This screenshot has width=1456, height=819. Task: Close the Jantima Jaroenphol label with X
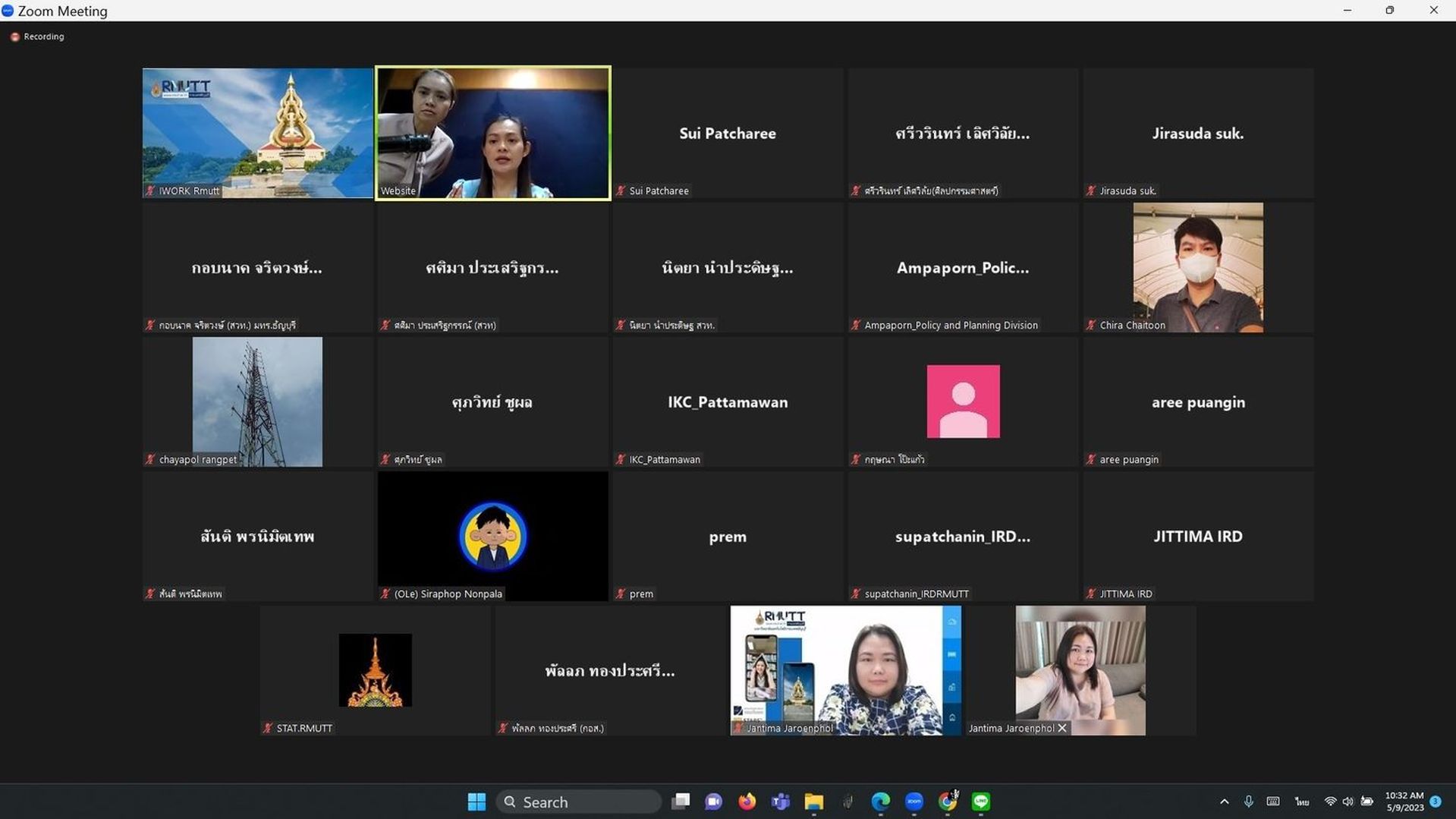pyautogui.click(x=1062, y=728)
